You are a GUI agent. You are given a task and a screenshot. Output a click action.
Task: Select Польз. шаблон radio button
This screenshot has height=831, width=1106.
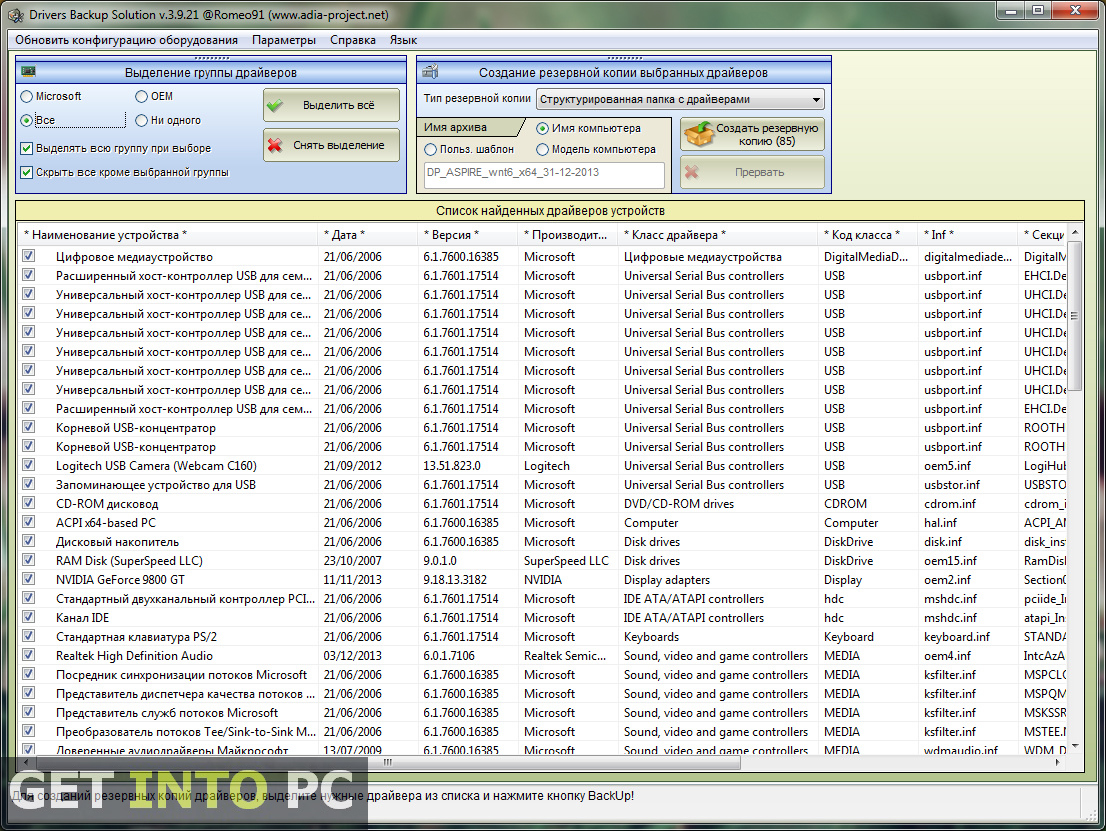click(x=430, y=150)
